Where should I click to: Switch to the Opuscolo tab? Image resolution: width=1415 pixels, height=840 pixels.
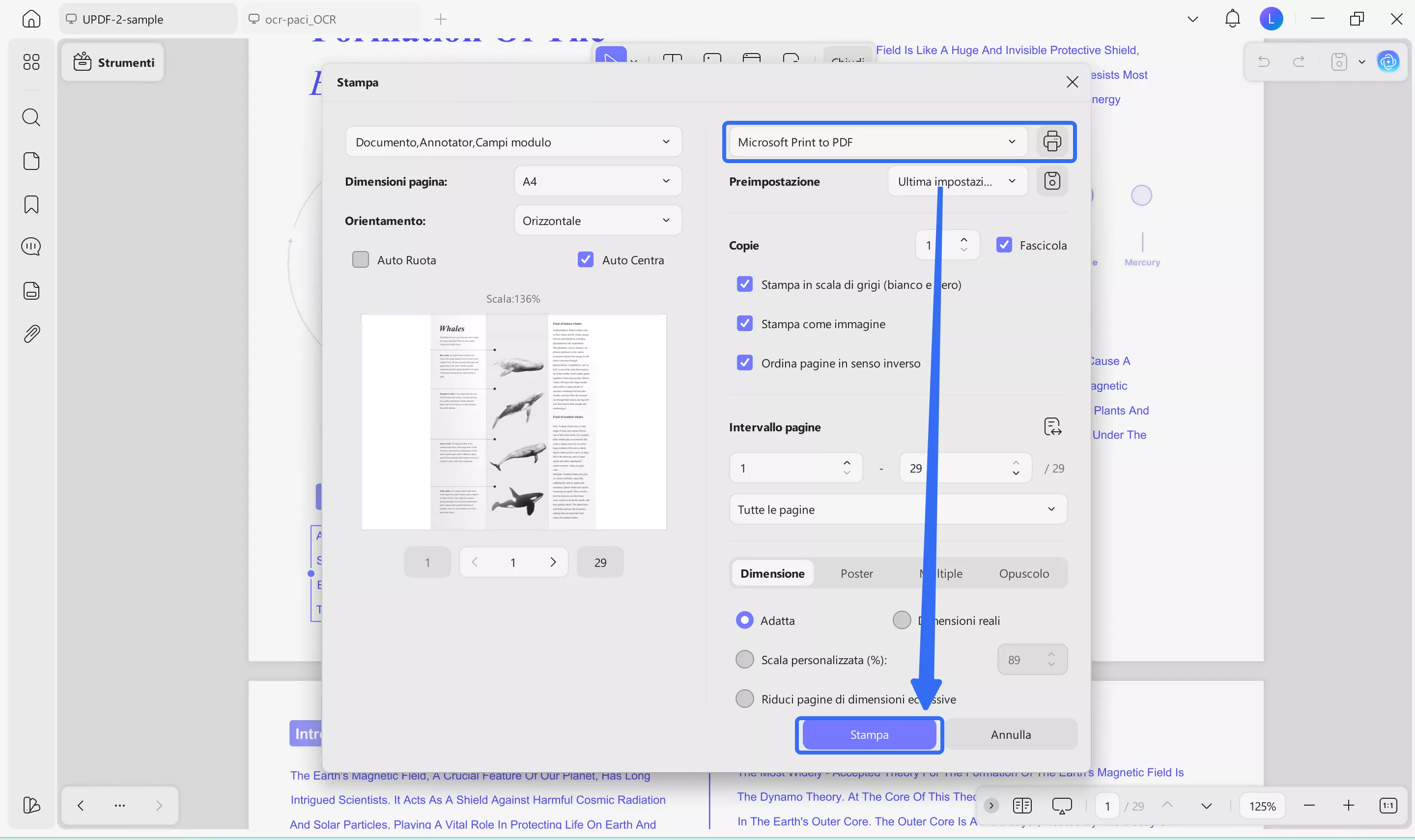pos(1024,573)
